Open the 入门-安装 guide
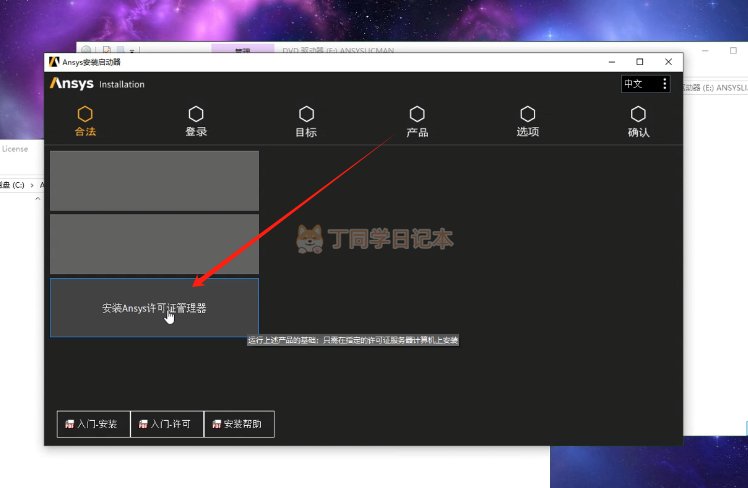 [94, 424]
